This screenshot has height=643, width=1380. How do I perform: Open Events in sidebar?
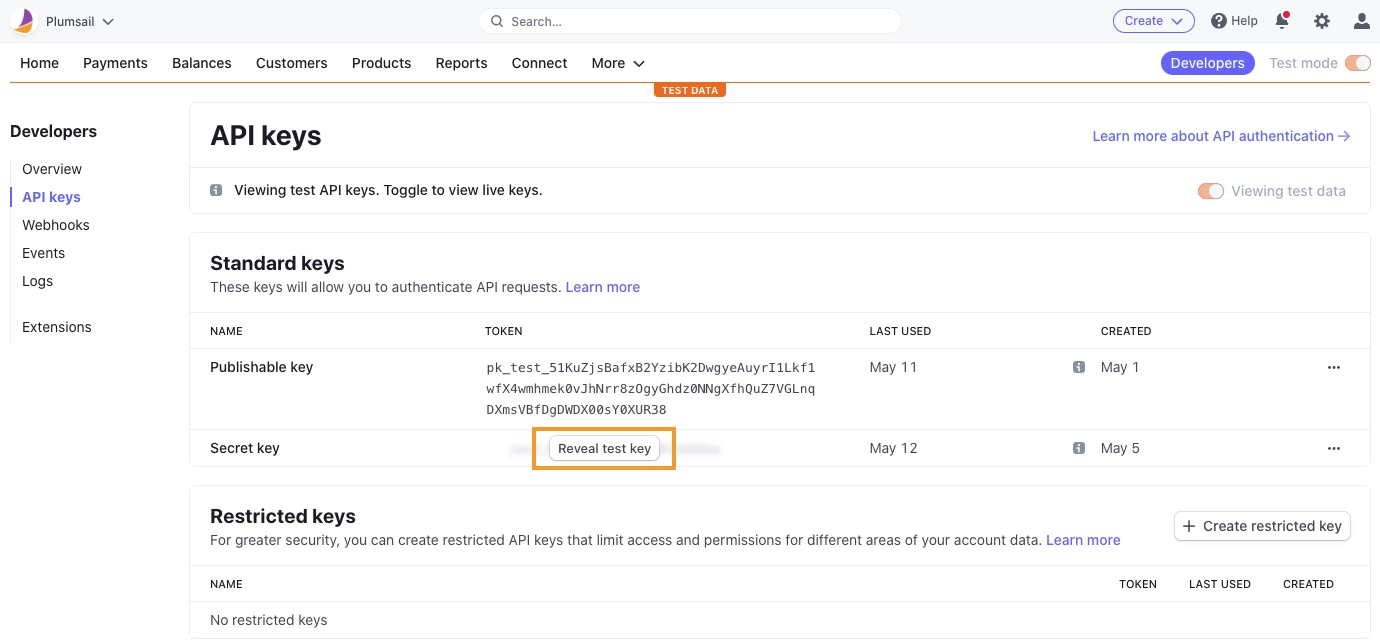pyautogui.click(x=43, y=253)
